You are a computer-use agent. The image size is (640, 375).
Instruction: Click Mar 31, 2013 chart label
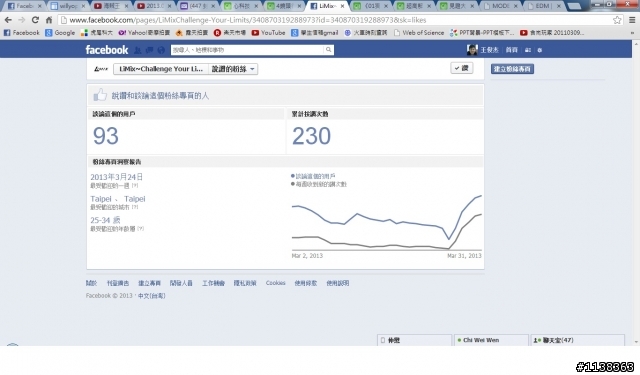pos(464,256)
